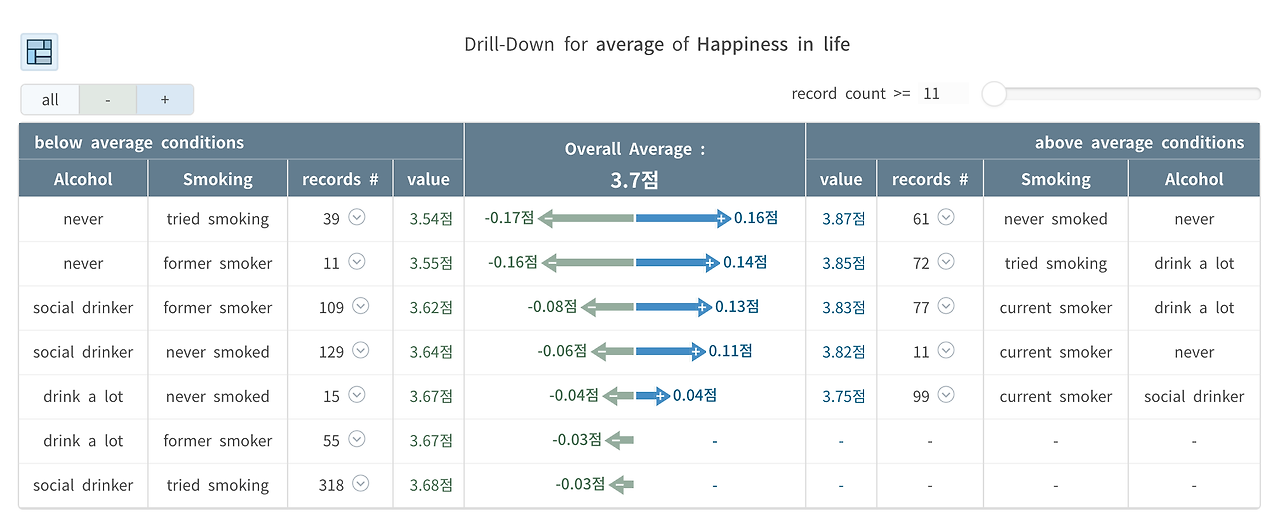
Task: Click 'former smoker' in the 109 records row
Action: [218, 308]
